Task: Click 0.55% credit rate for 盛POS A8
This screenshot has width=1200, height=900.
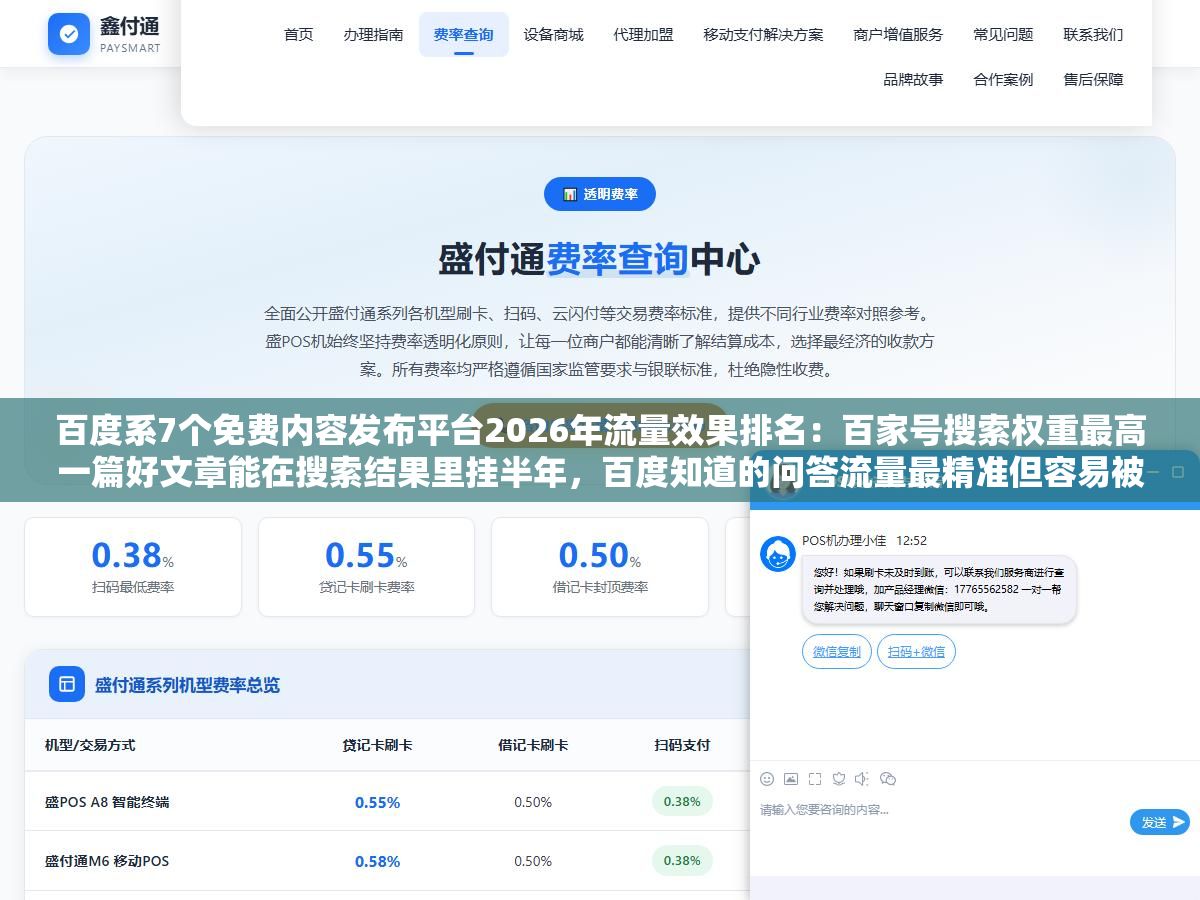Action: pyautogui.click(x=377, y=802)
